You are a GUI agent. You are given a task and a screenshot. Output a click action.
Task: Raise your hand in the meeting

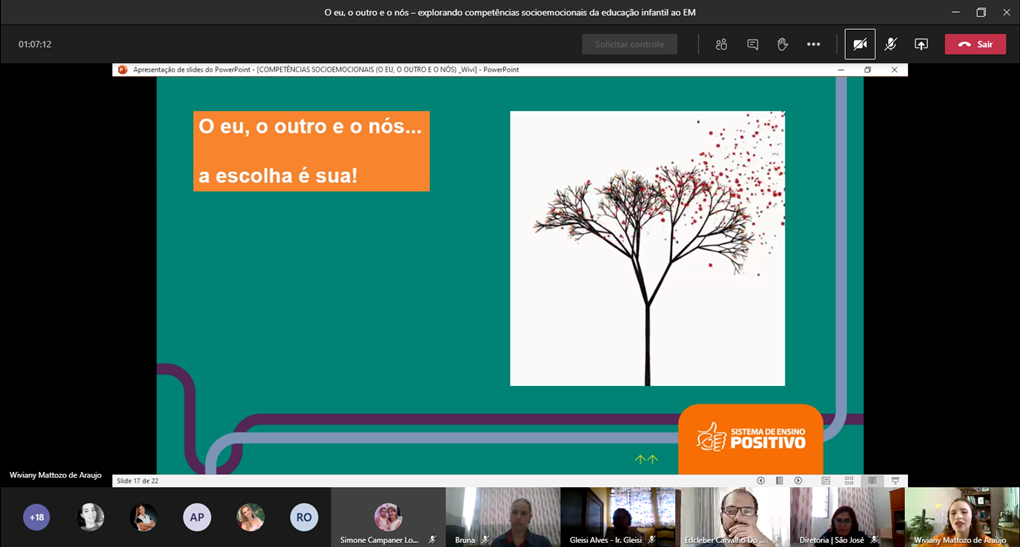point(783,44)
